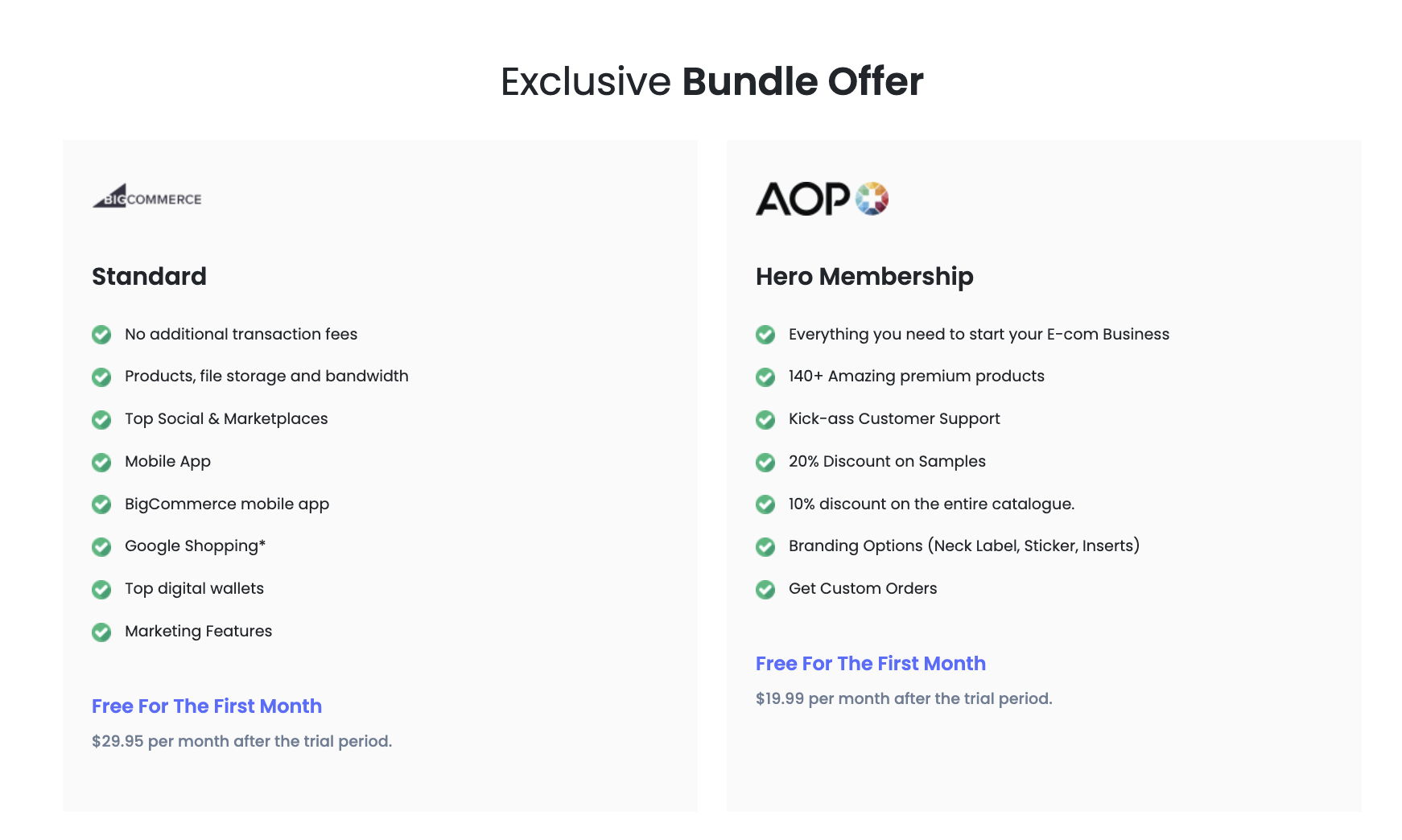Click Top digital wallets feature text
The width and height of the screenshot is (1402, 840).
pyautogui.click(x=194, y=588)
